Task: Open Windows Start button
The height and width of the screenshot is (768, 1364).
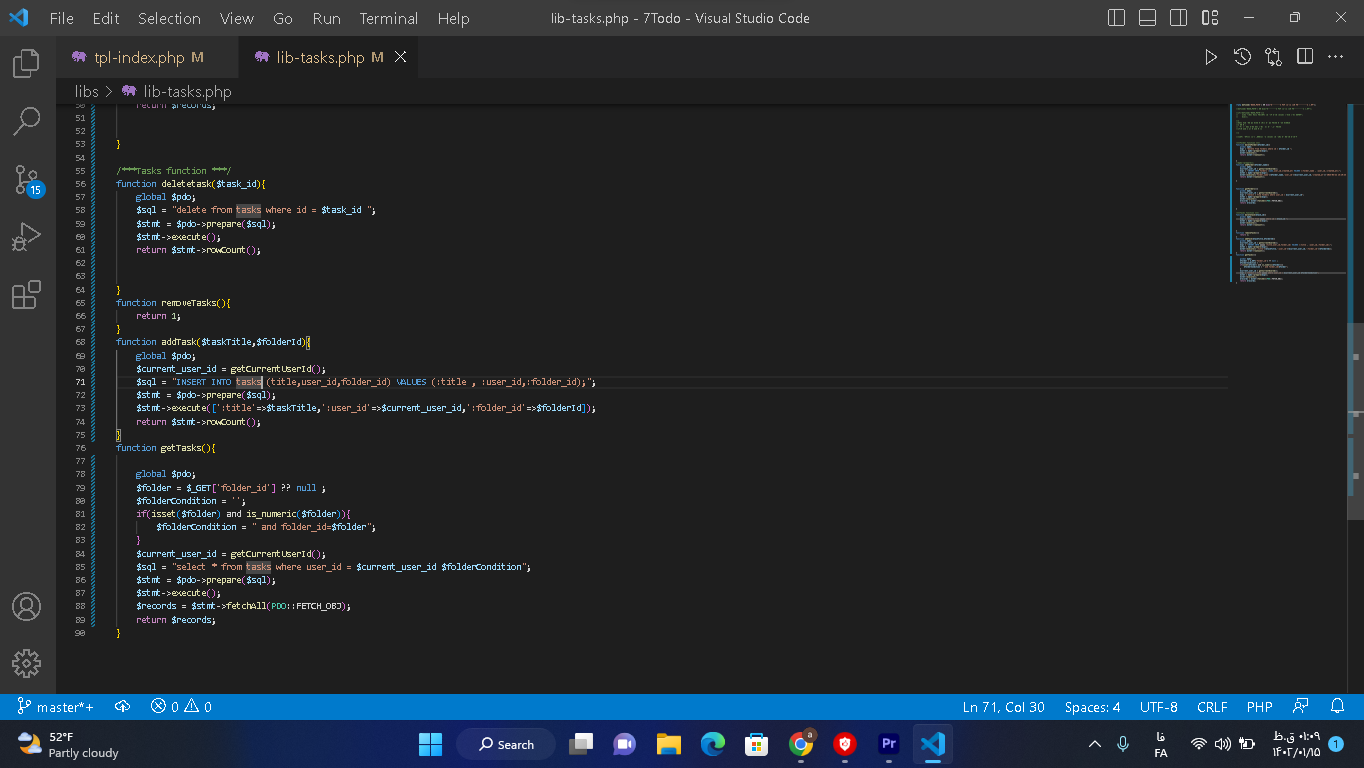Action: (430, 744)
